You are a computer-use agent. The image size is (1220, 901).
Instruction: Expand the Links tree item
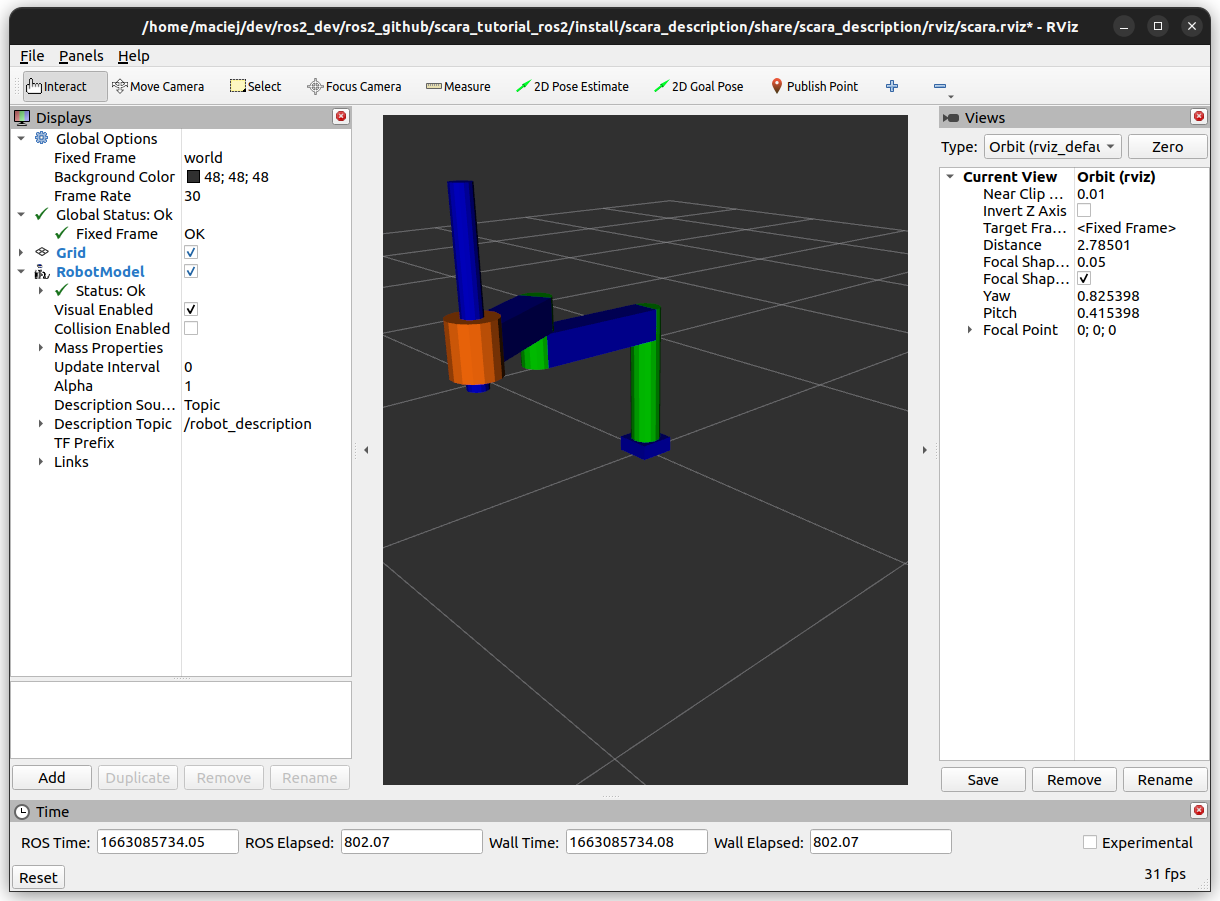click(x=41, y=462)
